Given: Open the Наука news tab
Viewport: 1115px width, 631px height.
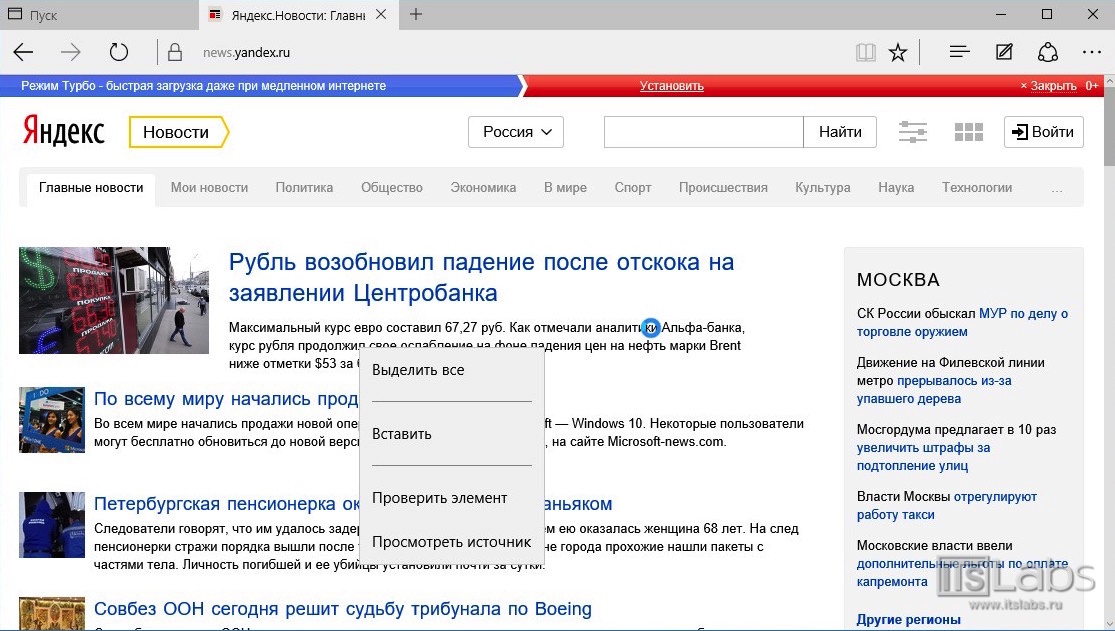Looking at the screenshot, I should (x=896, y=188).
